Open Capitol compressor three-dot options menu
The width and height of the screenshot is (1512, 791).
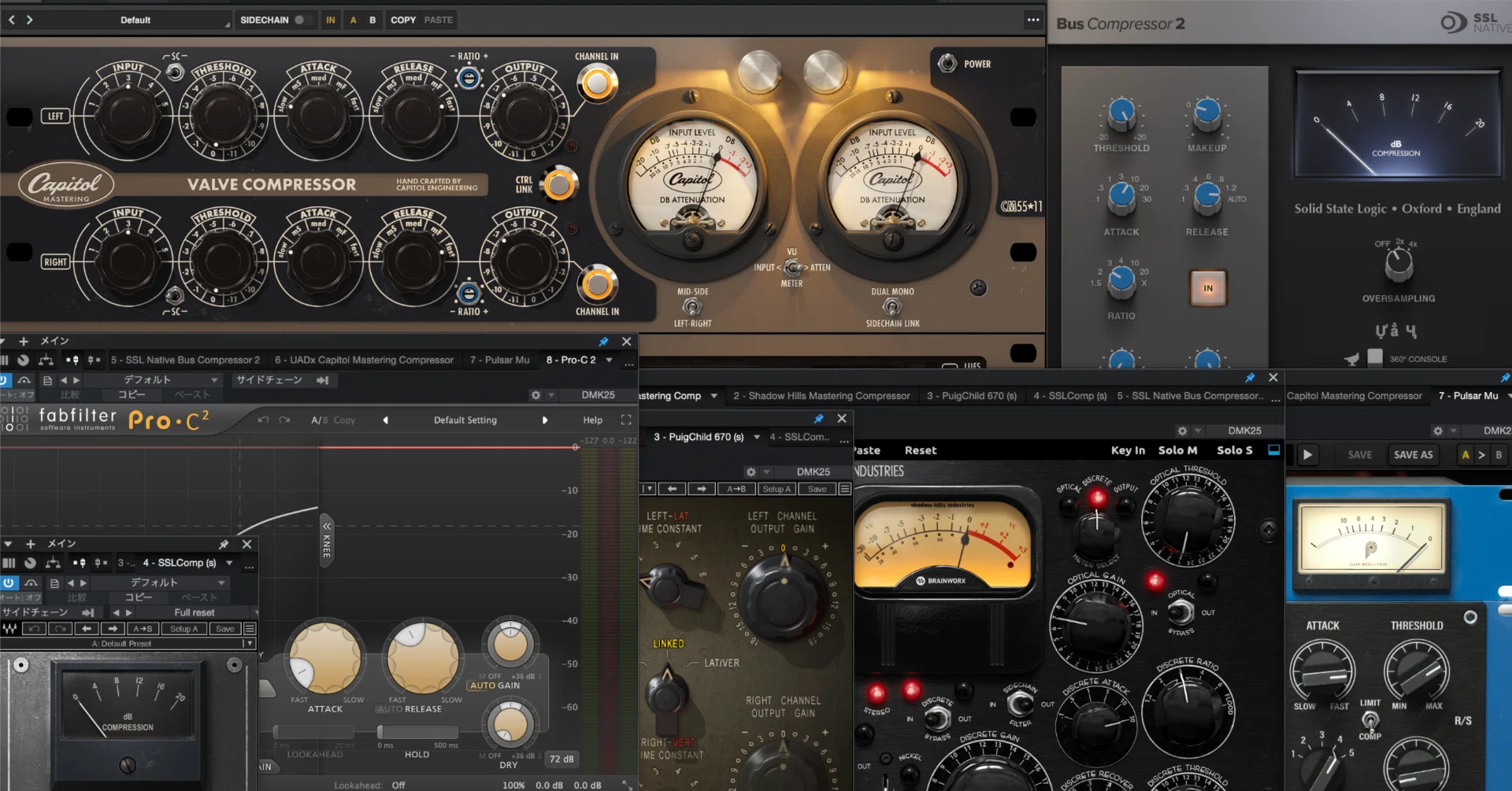point(1033,20)
